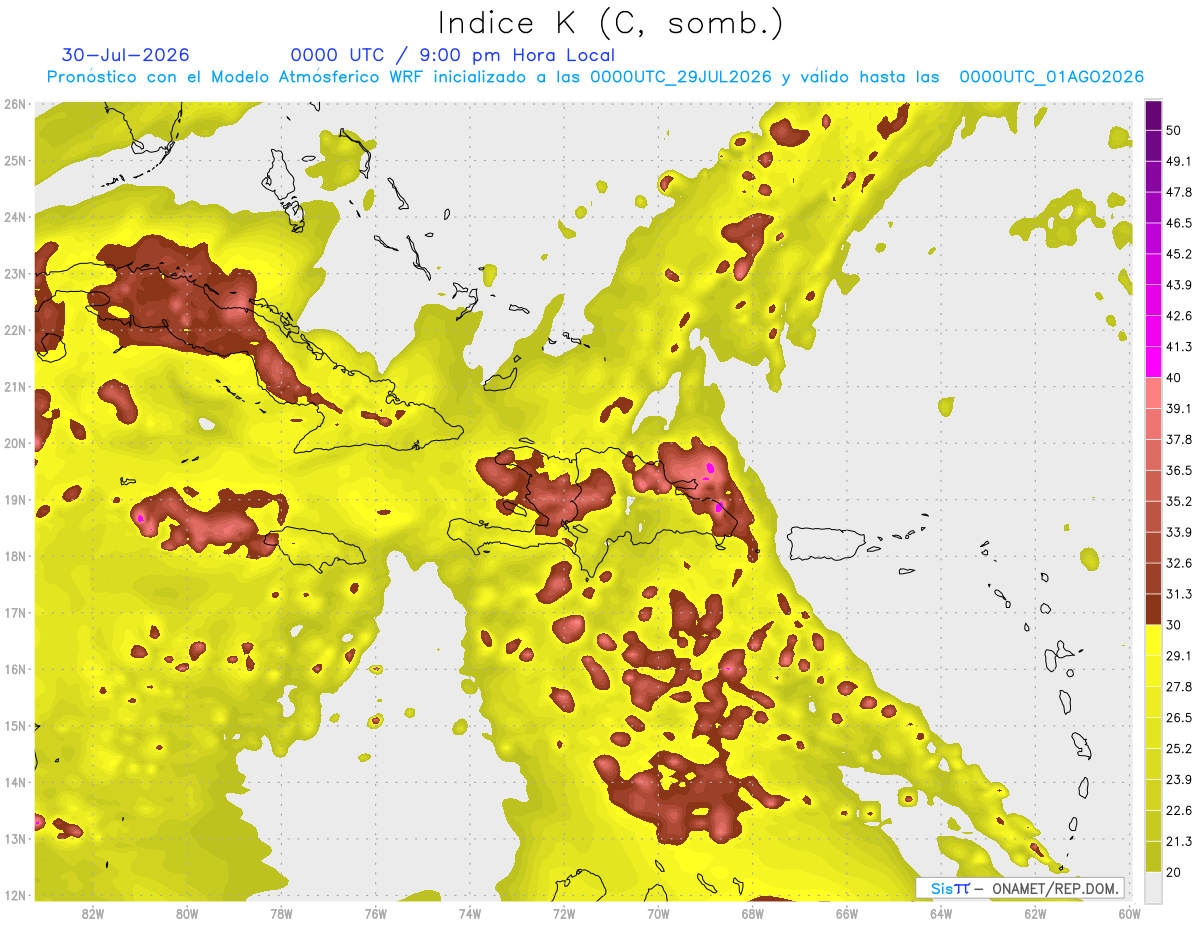This screenshot has height=927, width=1200.
Task: Click the "24N" latitude label
Action: (15, 217)
